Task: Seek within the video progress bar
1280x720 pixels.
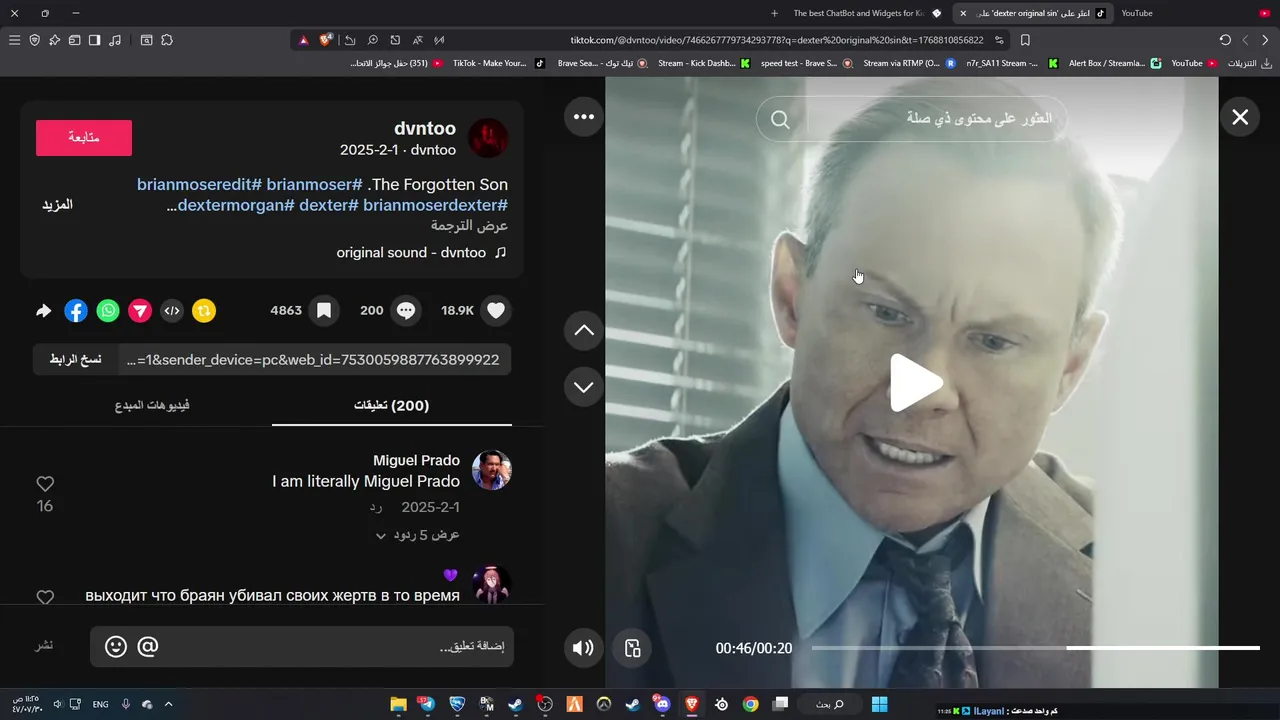Action: pos(1035,648)
